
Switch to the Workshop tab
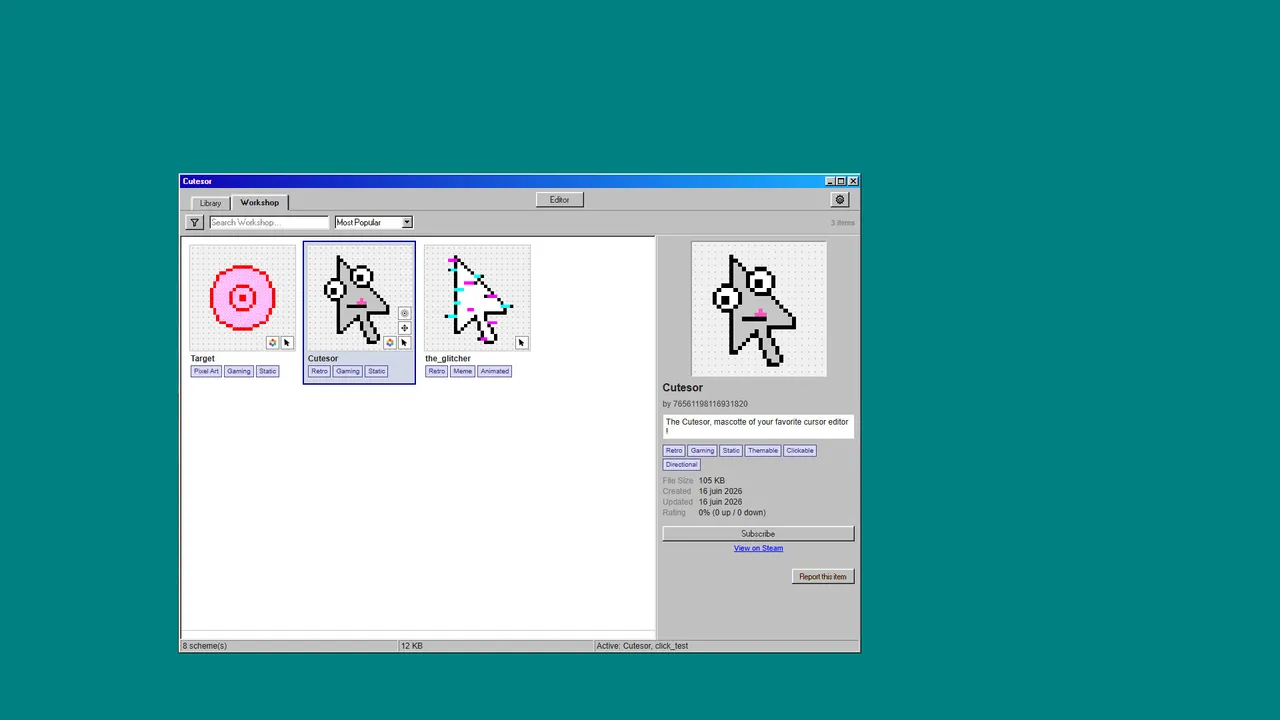click(x=259, y=202)
